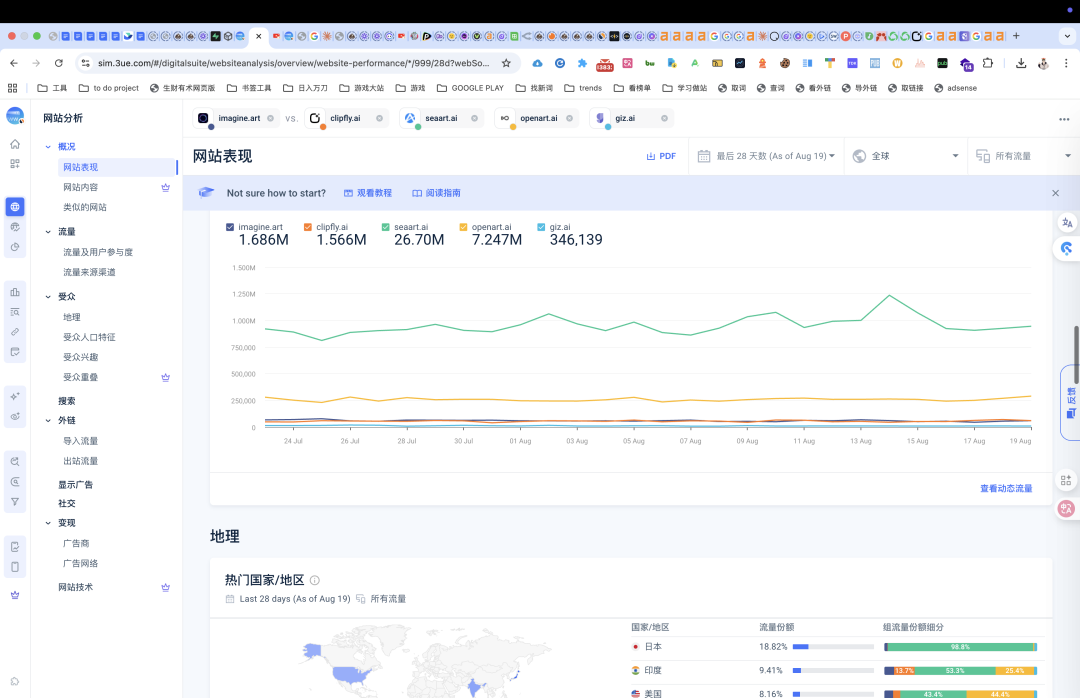
Task: Open the adsense bookmark
Action: tap(955, 88)
